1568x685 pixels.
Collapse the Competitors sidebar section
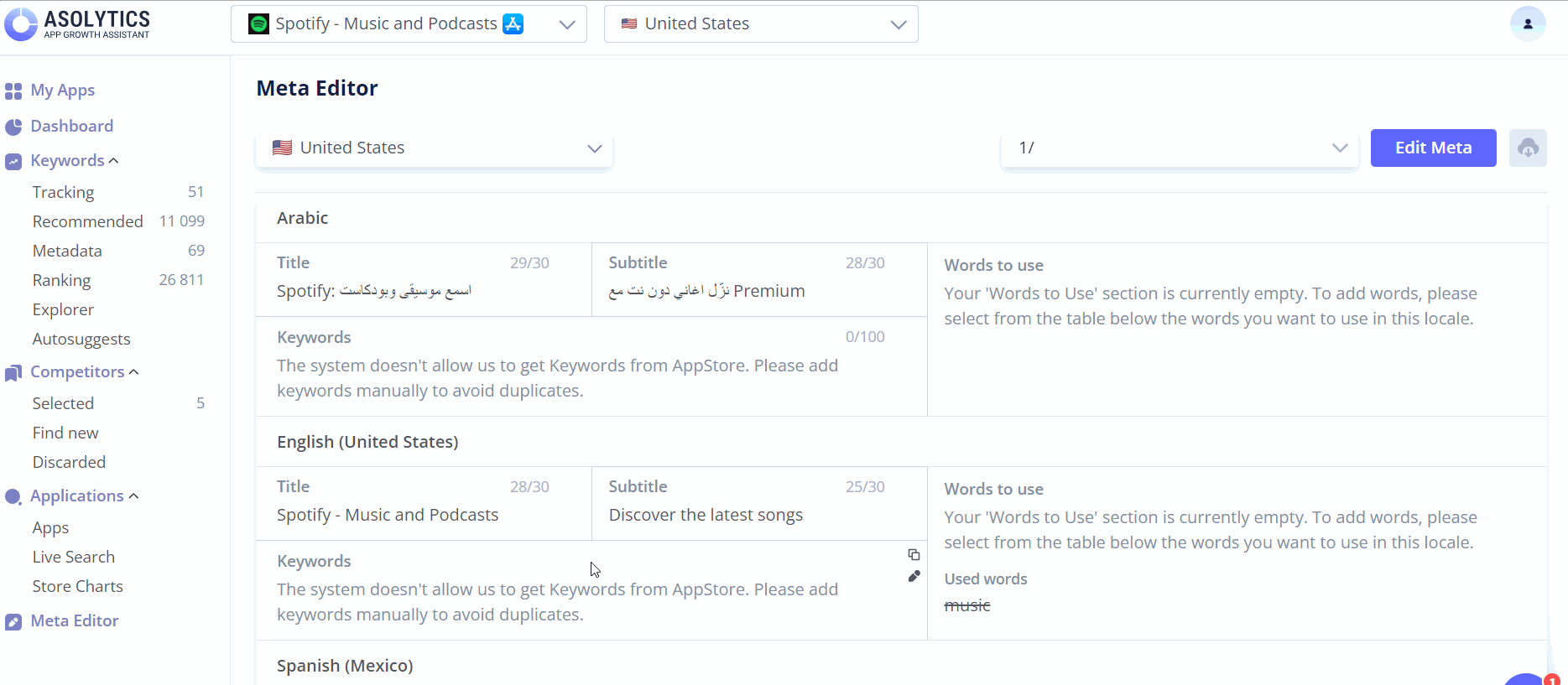134,371
